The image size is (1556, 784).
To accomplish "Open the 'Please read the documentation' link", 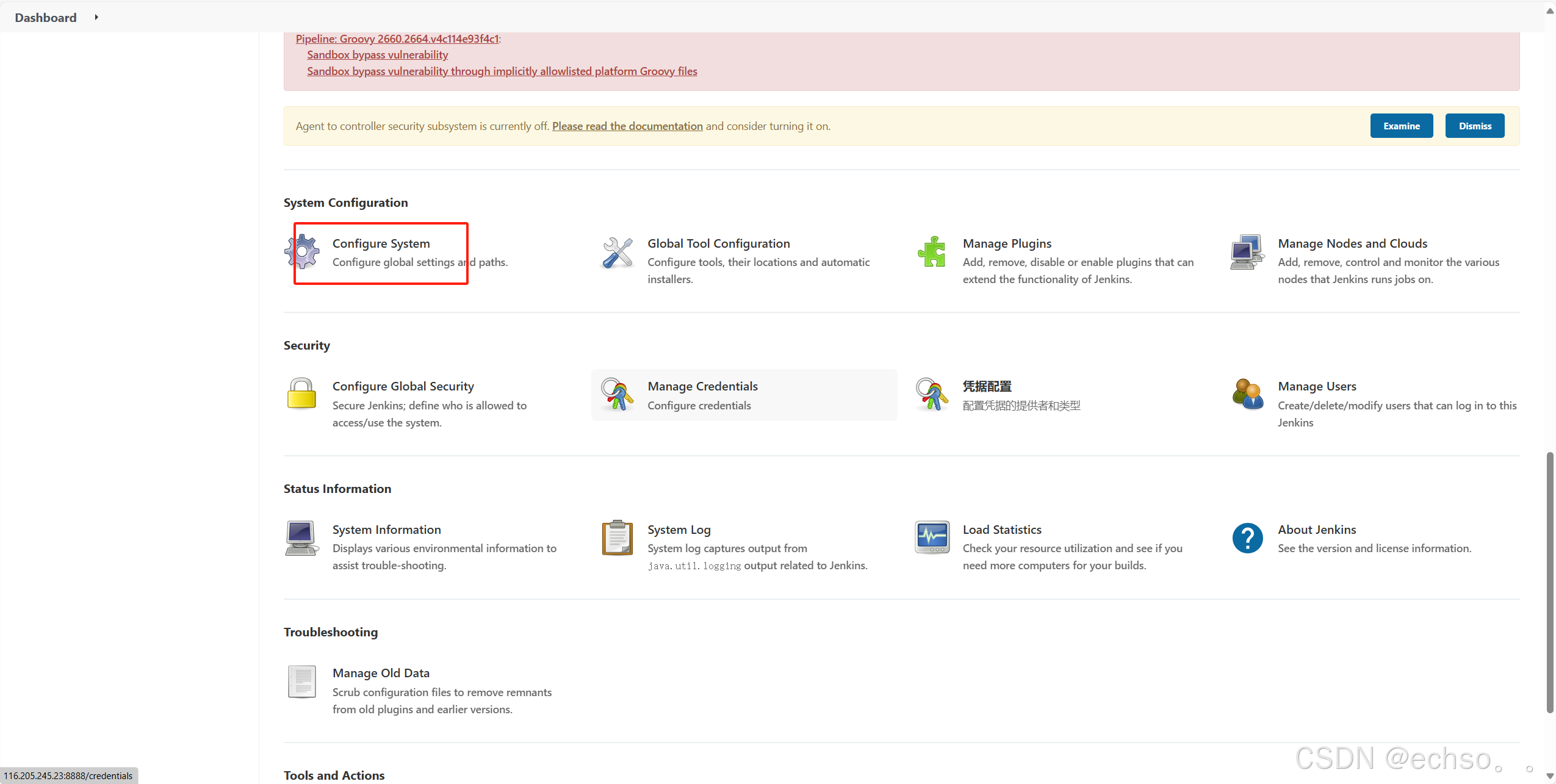I will click(x=627, y=126).
